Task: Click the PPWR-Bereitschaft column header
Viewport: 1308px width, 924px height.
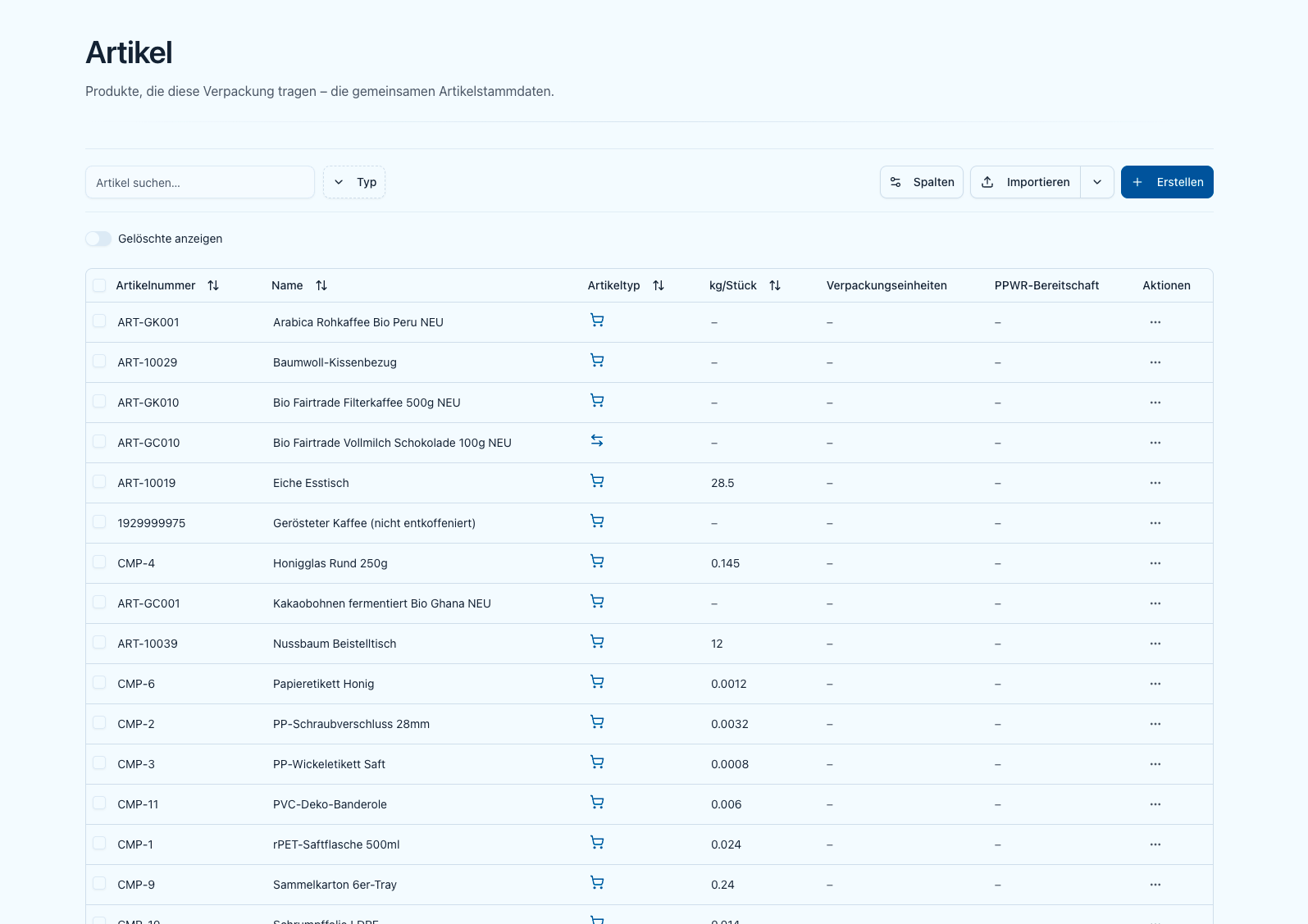Action: (1046, 285)
